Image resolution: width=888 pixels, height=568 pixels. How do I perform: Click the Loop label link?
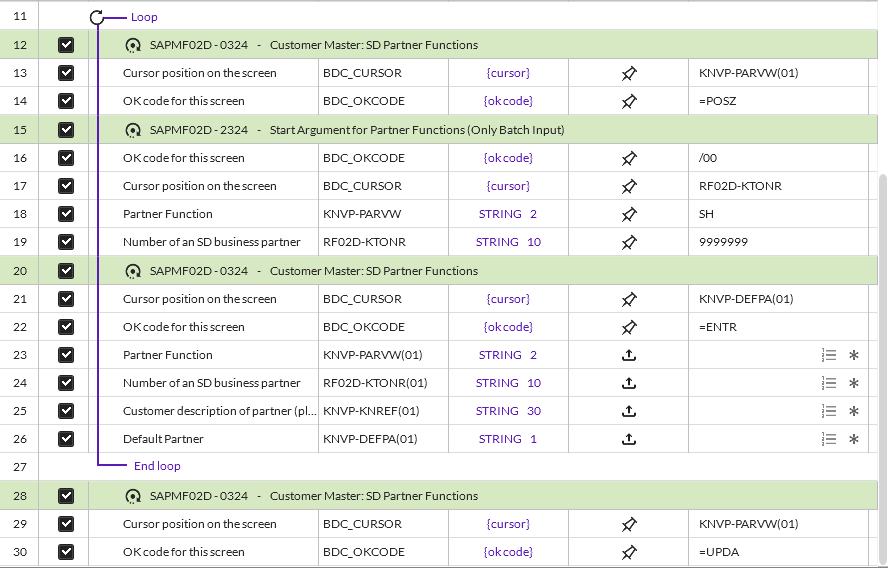[x=144, y=17]
